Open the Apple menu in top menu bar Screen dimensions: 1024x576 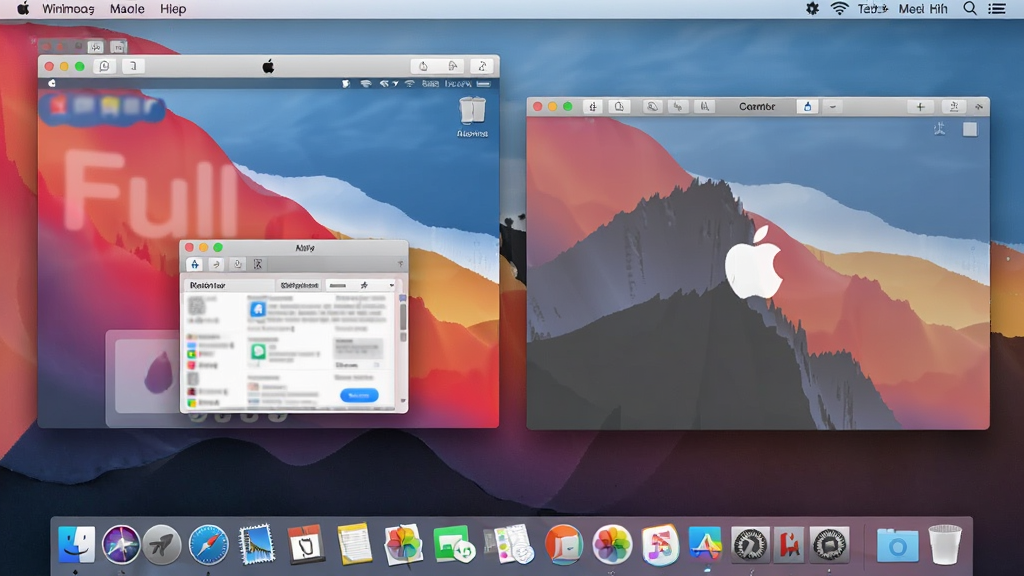23,8
